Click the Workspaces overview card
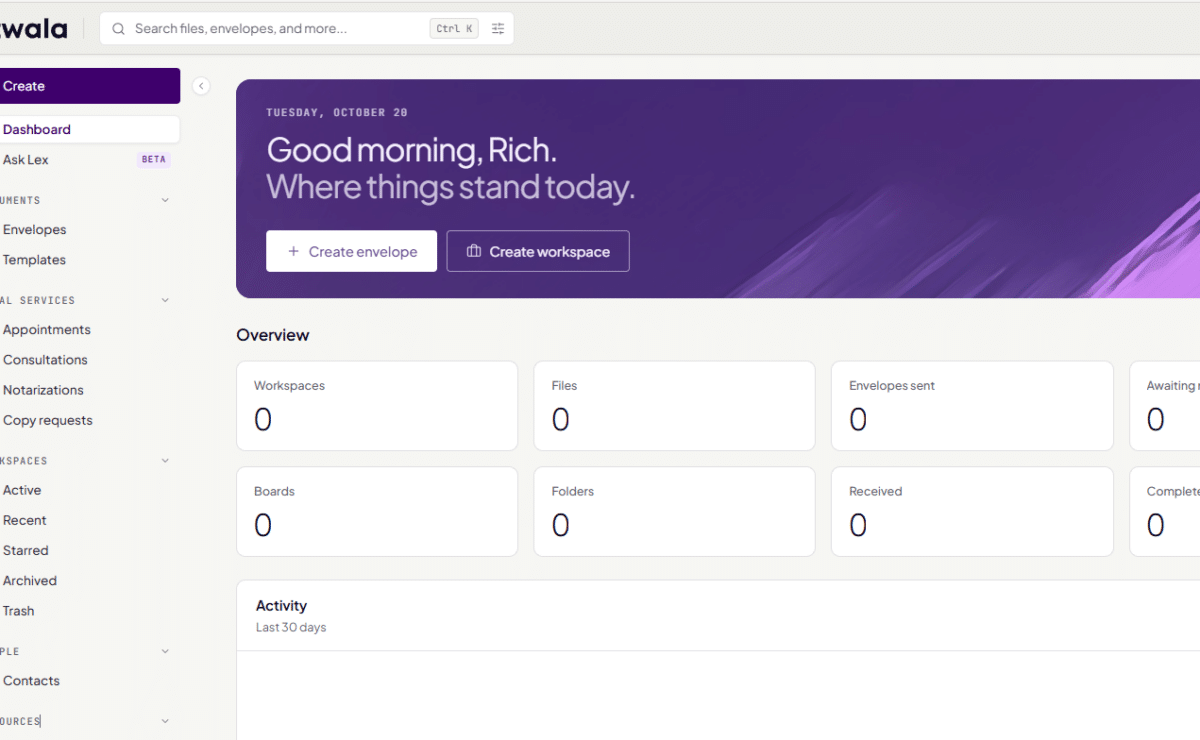 pos(377,406)
